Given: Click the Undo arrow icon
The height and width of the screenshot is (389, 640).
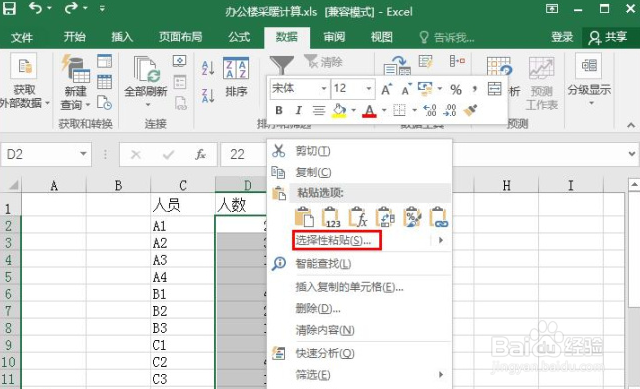Looking at the screenshot, I should pyautogui.click(x=35, y=8).
